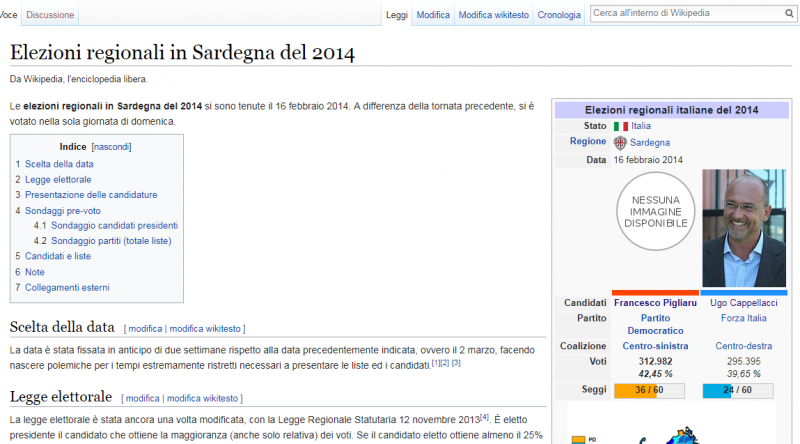
Task: Open Sondaggio candidati presidenti index entry
Action: click(x=114, y=226)
